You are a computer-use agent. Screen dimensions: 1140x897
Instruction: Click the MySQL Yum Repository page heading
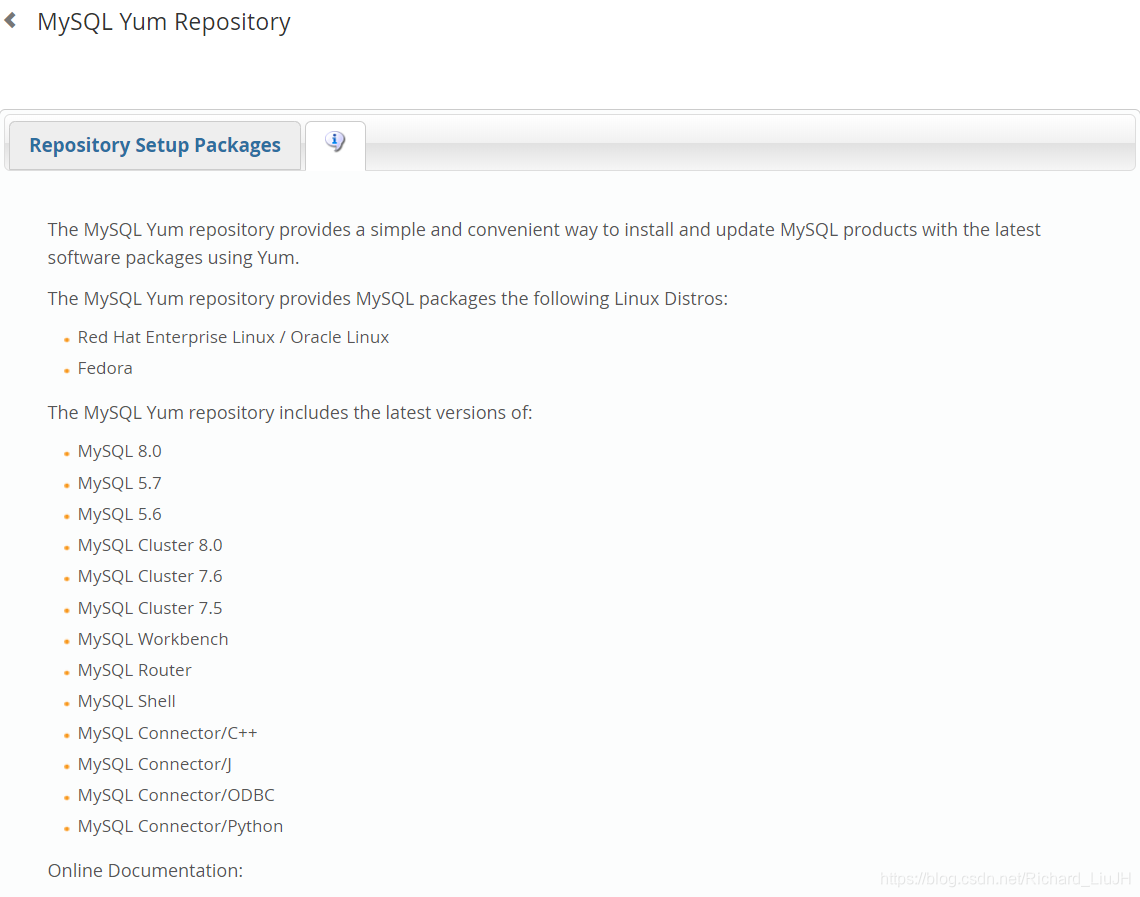[164, 22]
